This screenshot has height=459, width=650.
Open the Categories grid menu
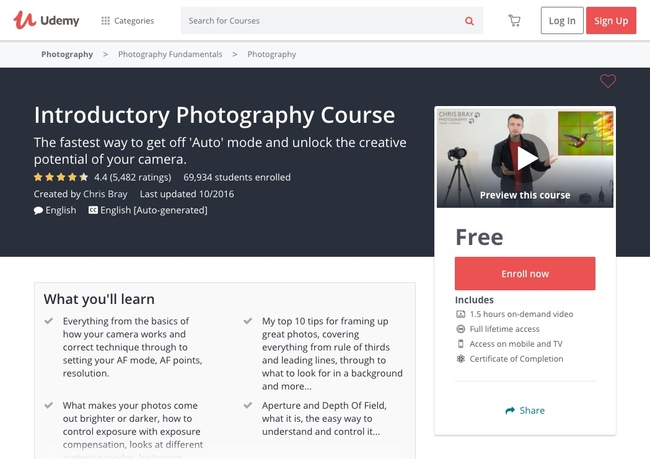[106, 21]
